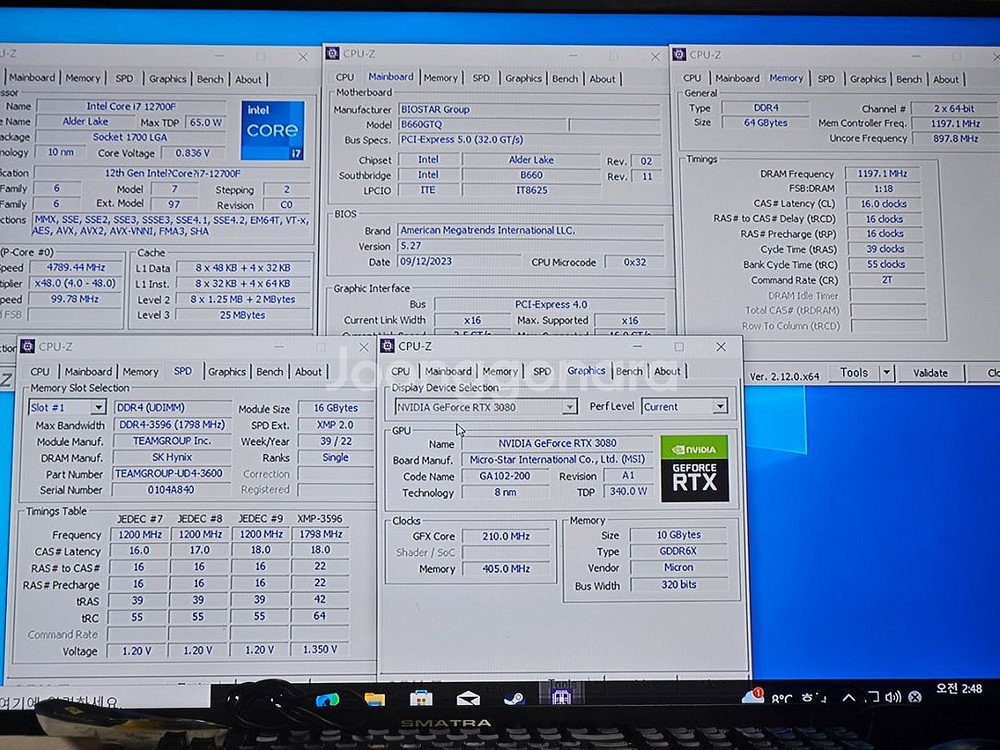Click the Tools button
The width and height of the screenshot is (1000, 750).
coord(854,372)
